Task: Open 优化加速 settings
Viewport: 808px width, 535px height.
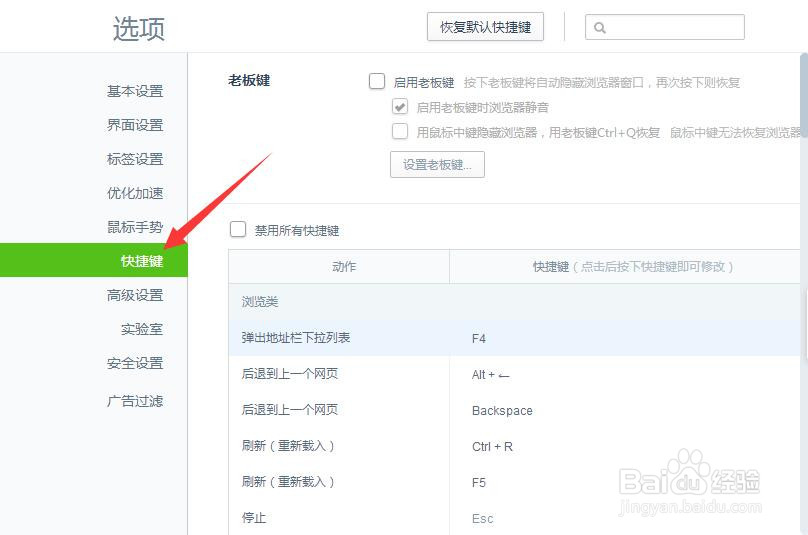Action: point(135,193)
